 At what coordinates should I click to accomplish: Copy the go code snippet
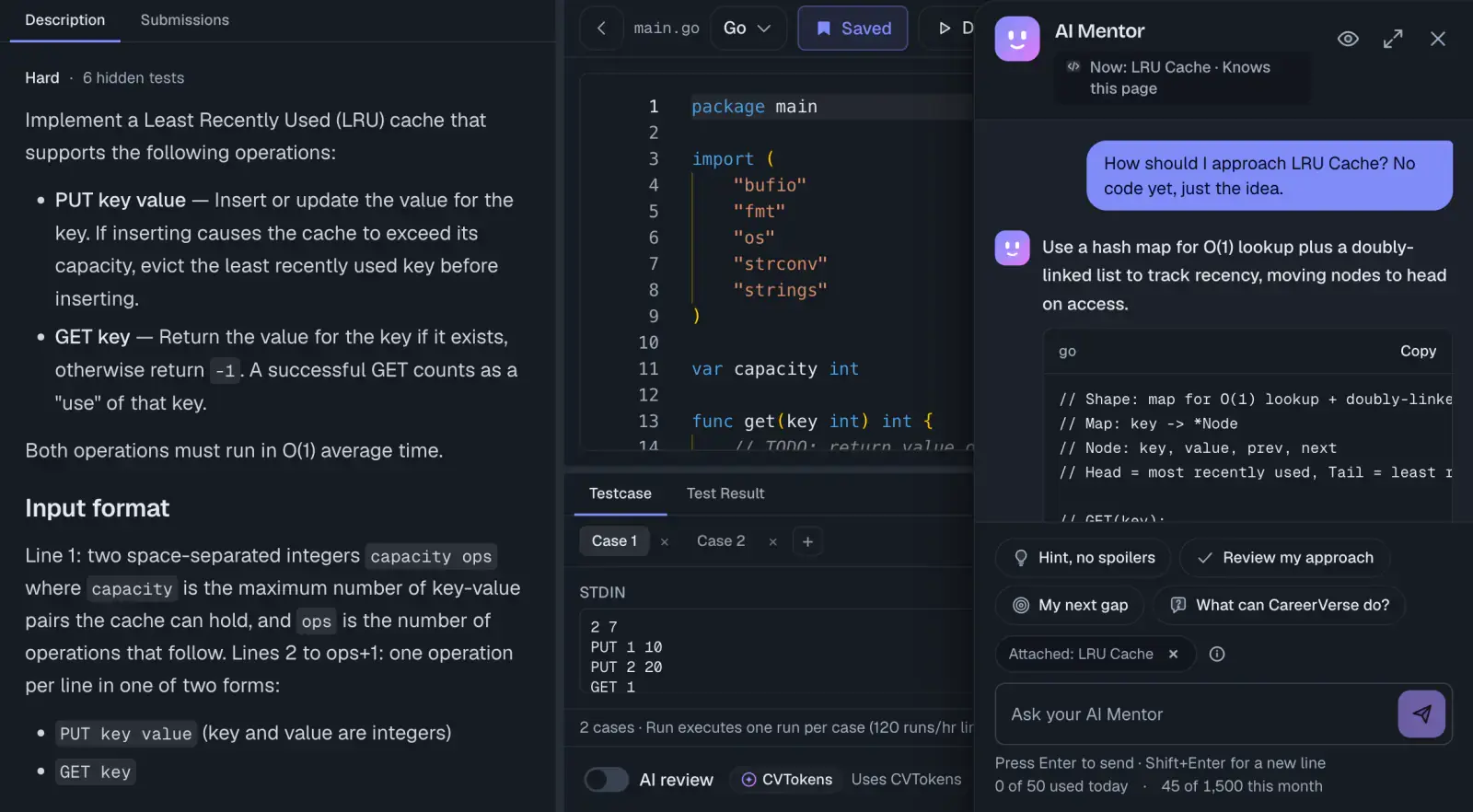click(x=1418, y=351)
